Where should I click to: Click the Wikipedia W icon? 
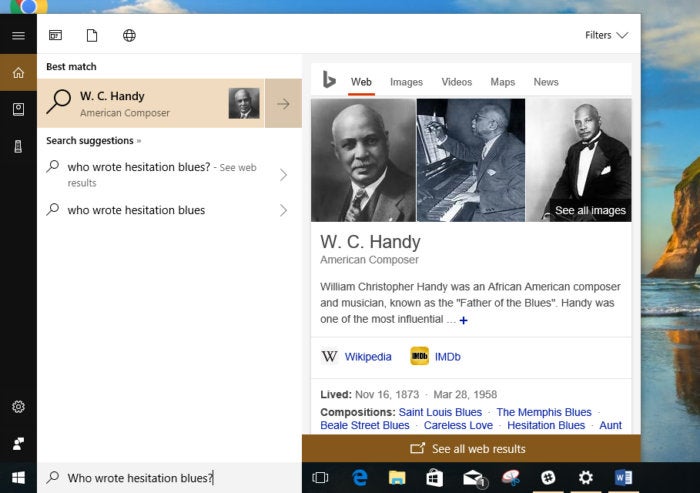coord(329,356)
